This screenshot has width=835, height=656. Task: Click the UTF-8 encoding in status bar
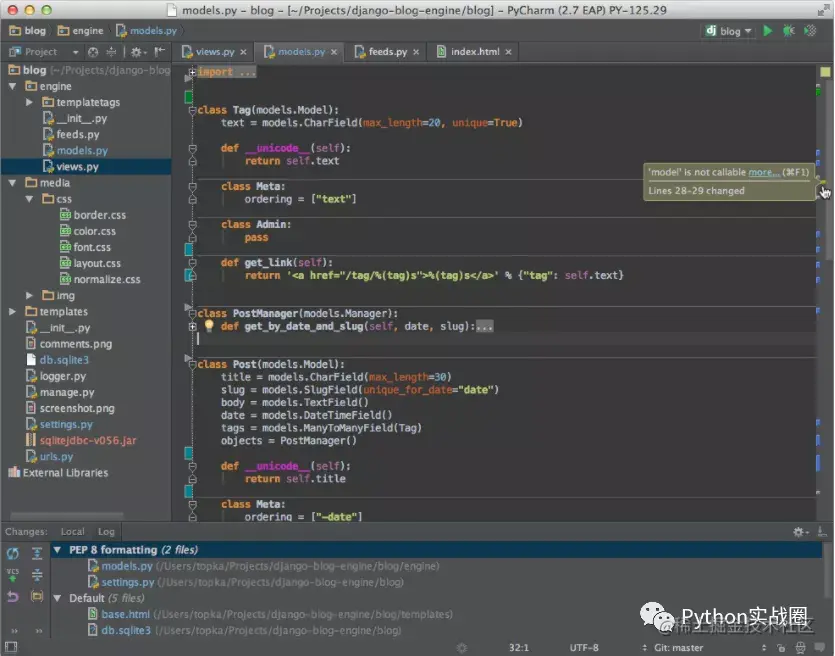(584, 647)
